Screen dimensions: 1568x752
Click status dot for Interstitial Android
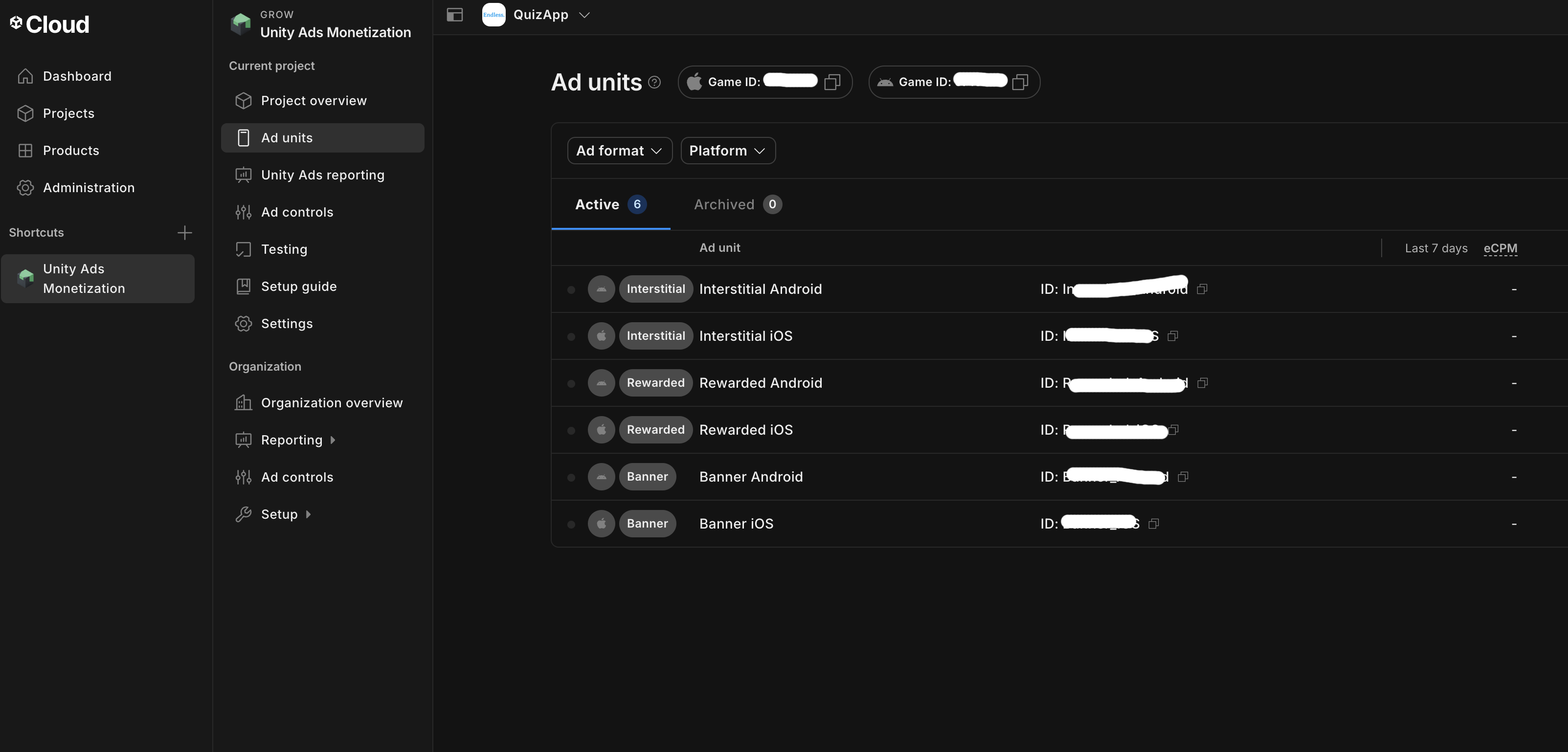coord(571,289)
